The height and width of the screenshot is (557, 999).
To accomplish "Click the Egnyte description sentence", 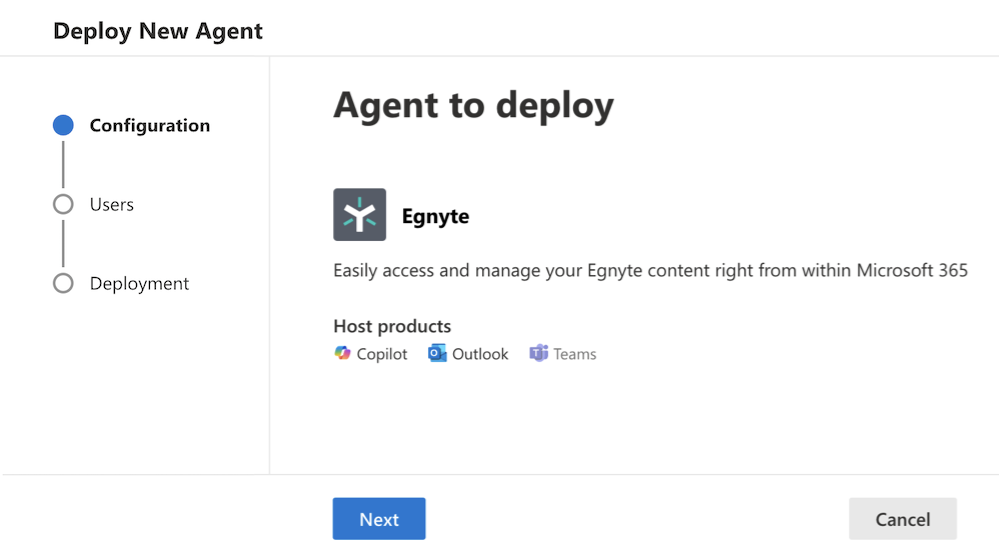I will click(x=650, y=271).
